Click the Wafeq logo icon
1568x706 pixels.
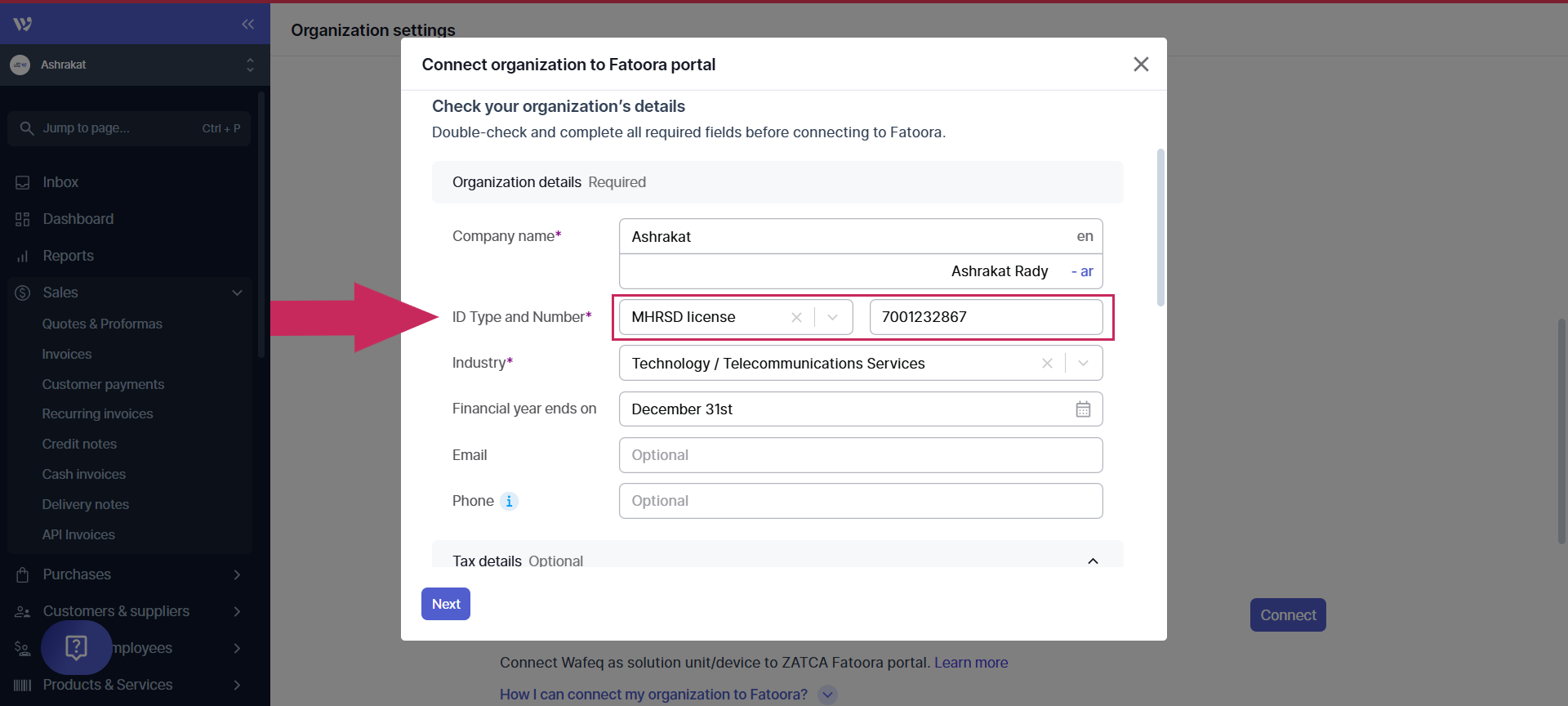[23, 24]
